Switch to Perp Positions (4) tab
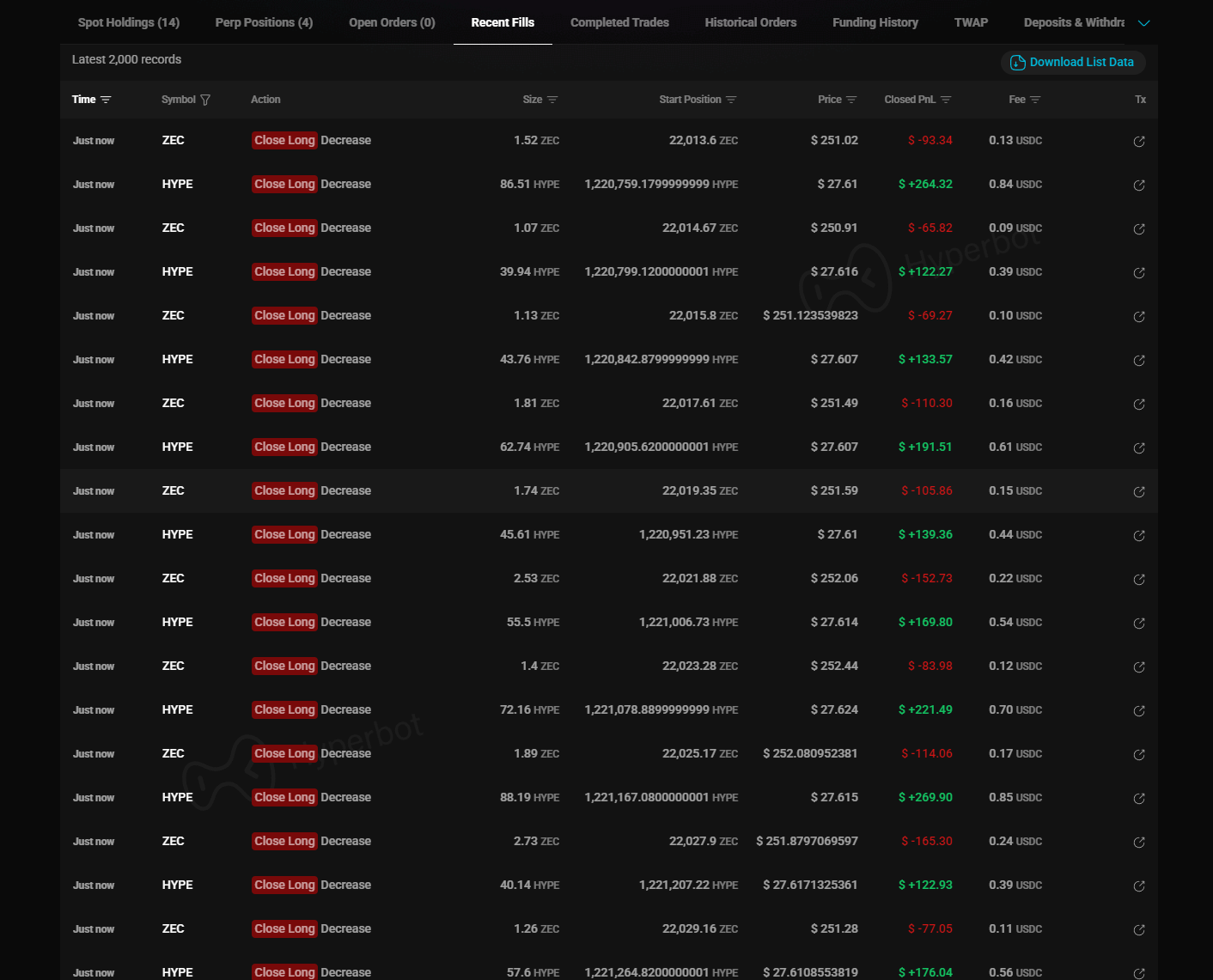The width and height of the screenshot is (1213, 980). pos(264,22)
